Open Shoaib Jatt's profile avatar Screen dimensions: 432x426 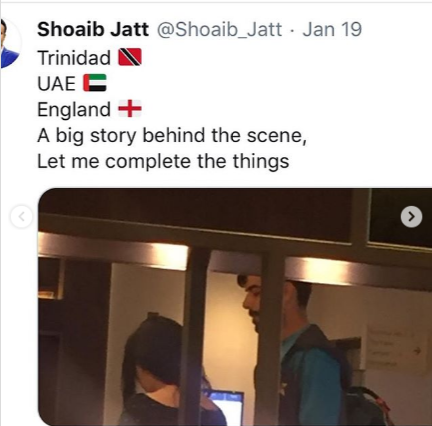tap(10, 43)
